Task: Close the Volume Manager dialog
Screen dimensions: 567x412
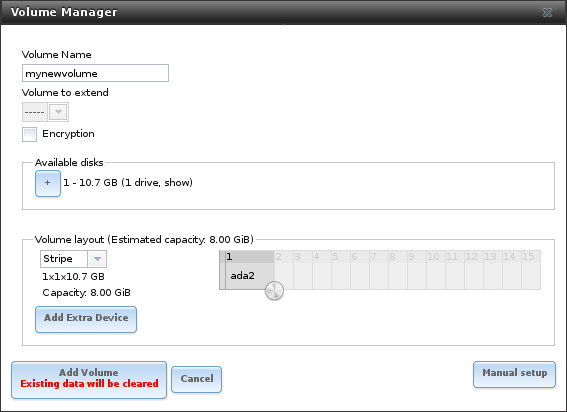Action: pyautogui.click(x=547, y=13)
